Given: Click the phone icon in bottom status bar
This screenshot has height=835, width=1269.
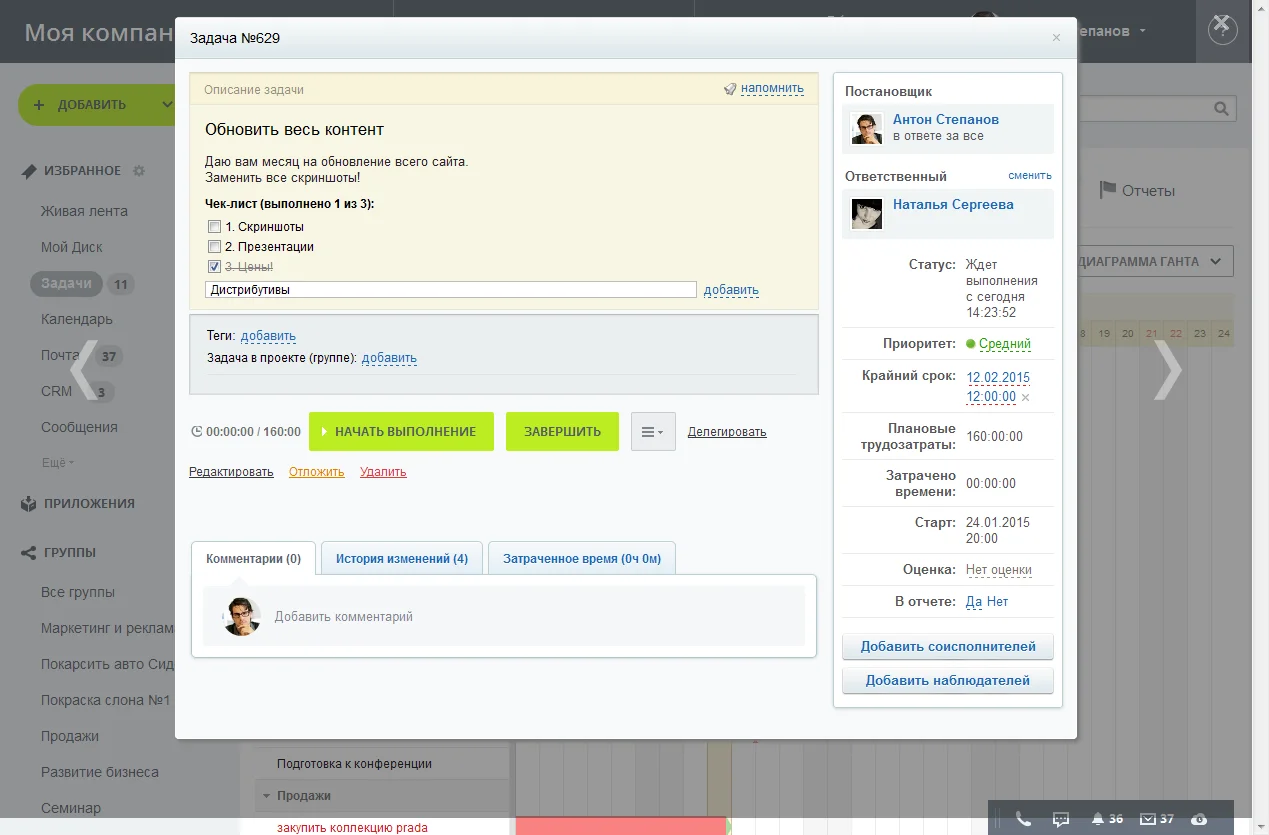Looking at the screenshot, I should pos(1023,818).
